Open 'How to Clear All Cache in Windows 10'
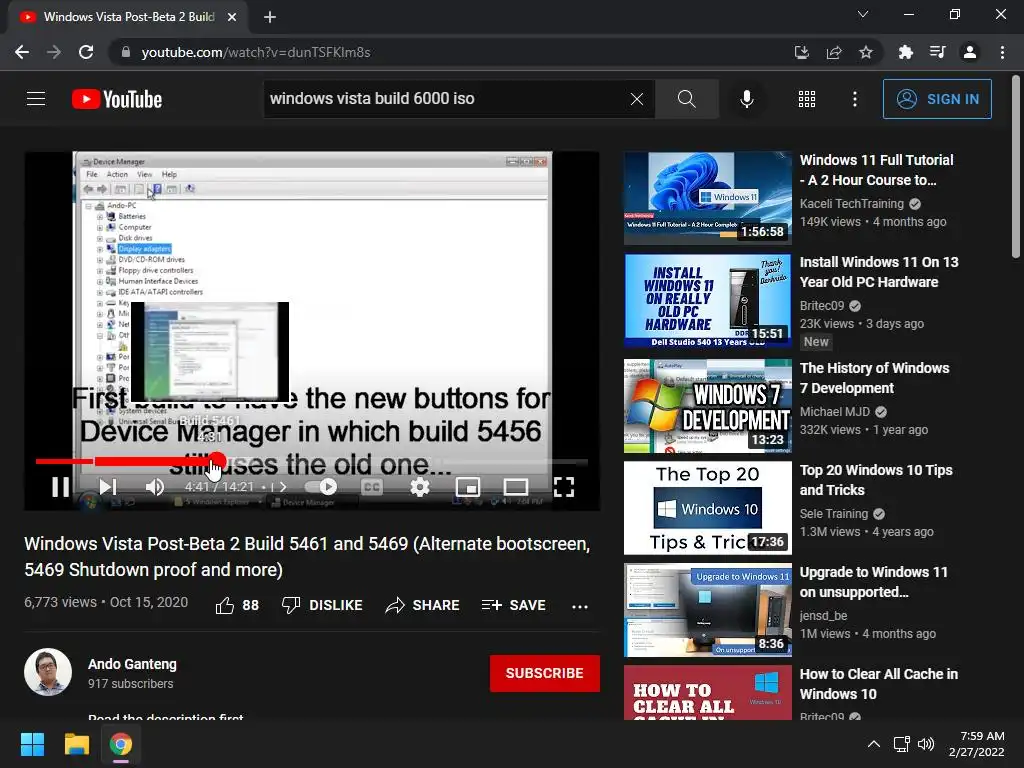 879,684
